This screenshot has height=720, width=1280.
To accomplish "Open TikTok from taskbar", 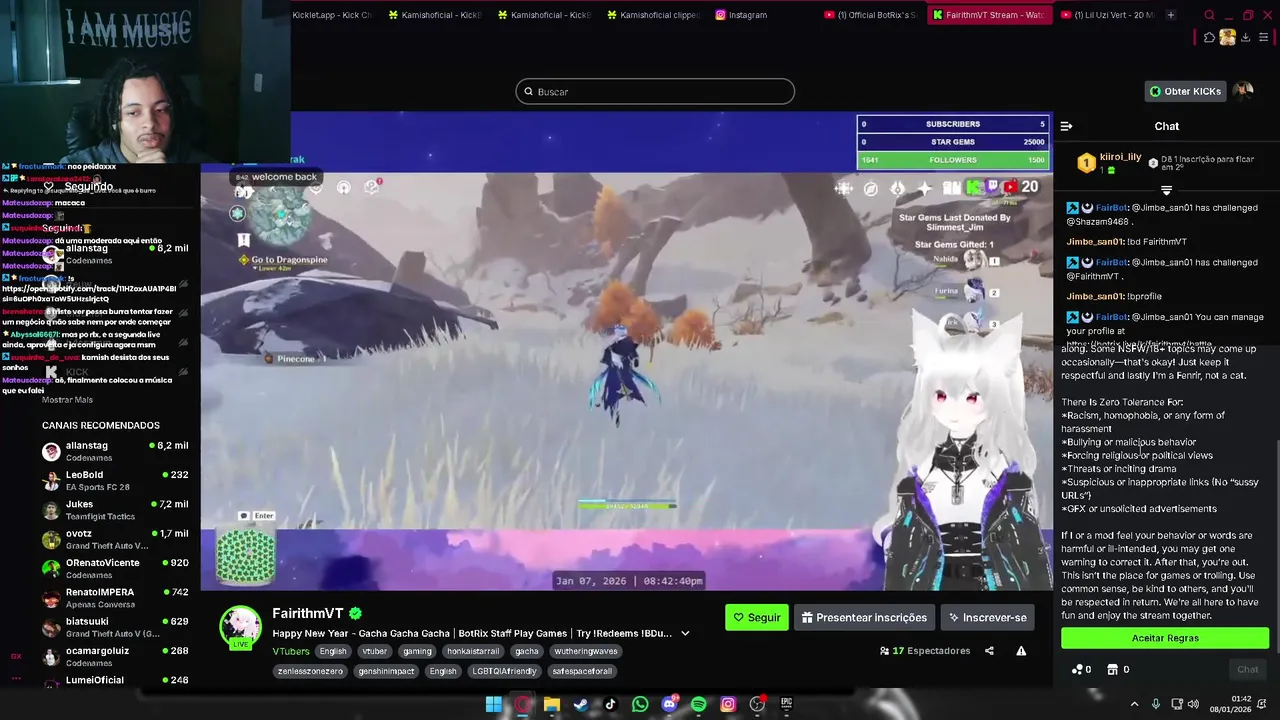I will coord(610,704).
